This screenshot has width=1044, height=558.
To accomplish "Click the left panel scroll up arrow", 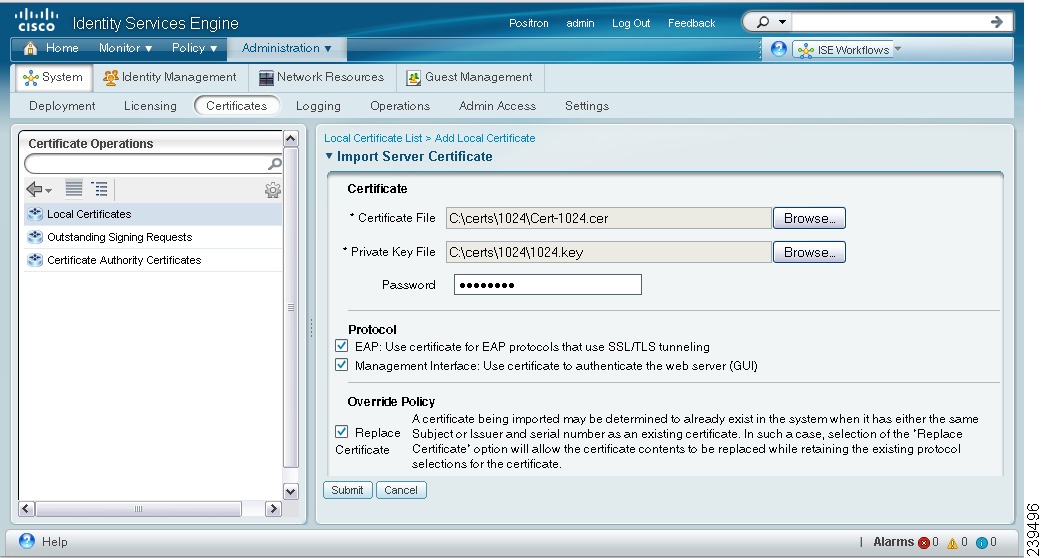I will click(x=291, y=139).
